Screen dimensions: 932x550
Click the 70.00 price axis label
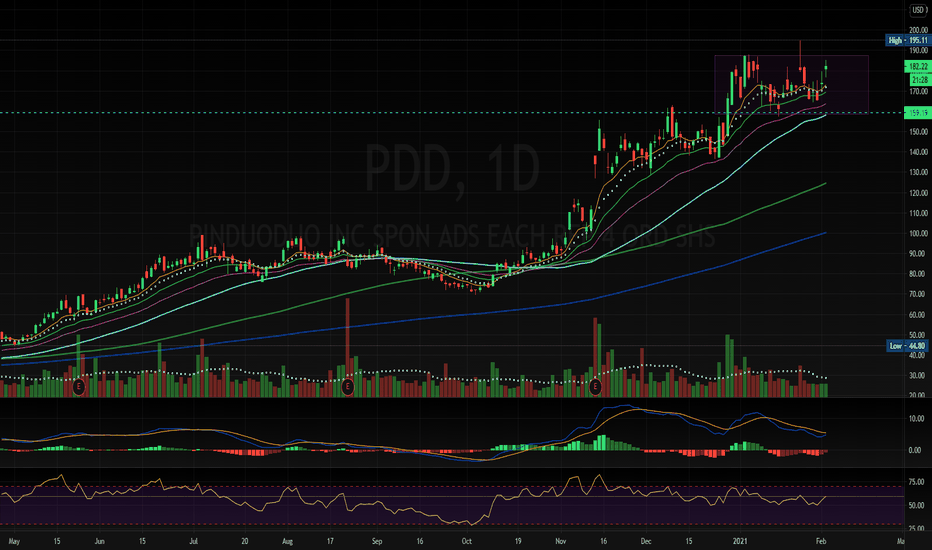(x=918, y=294)
